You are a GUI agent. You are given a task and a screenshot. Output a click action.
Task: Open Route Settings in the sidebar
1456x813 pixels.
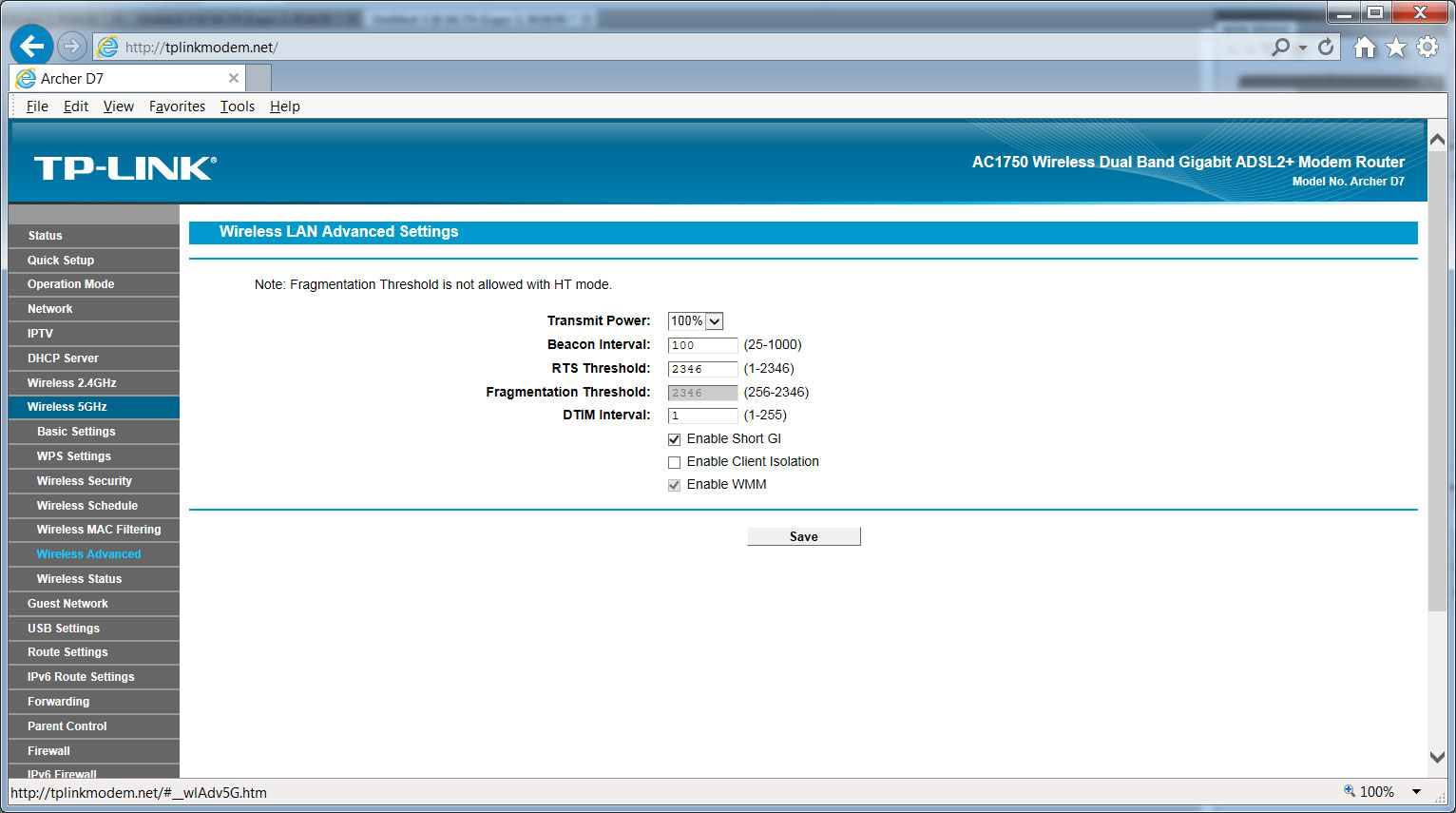[94, 652]
